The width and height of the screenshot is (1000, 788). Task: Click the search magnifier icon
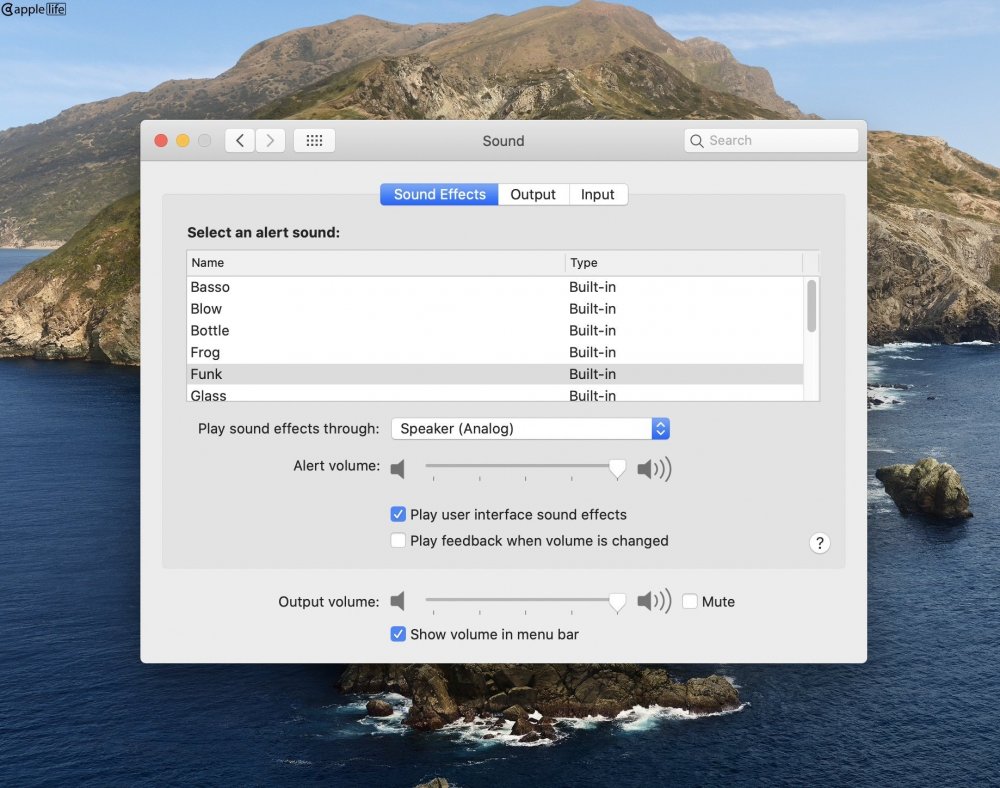click(697, 141)
